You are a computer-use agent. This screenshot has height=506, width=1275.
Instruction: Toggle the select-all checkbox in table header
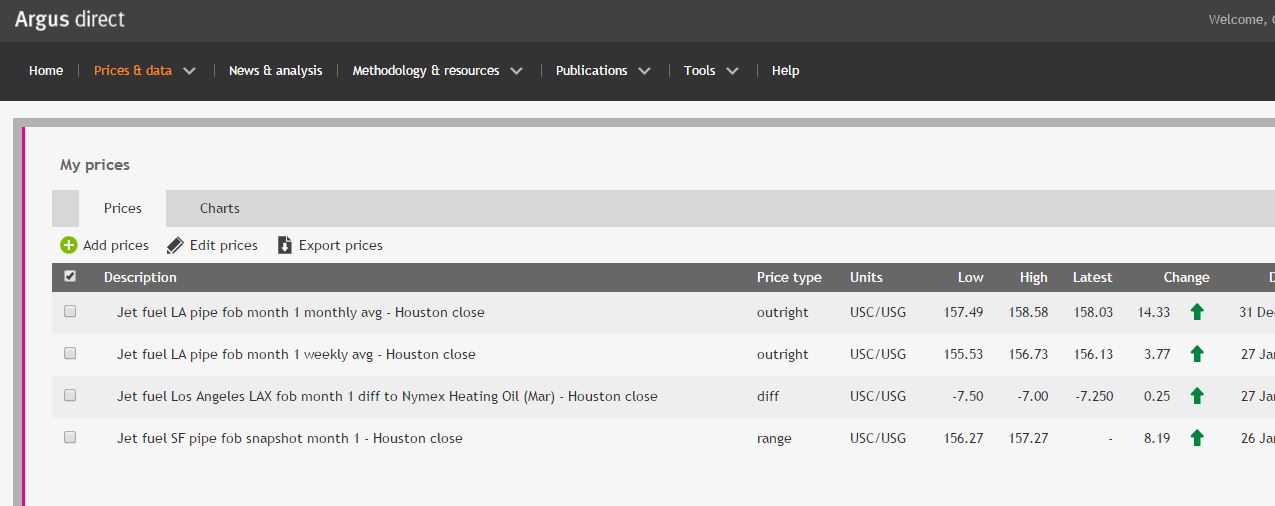[70, 277]
